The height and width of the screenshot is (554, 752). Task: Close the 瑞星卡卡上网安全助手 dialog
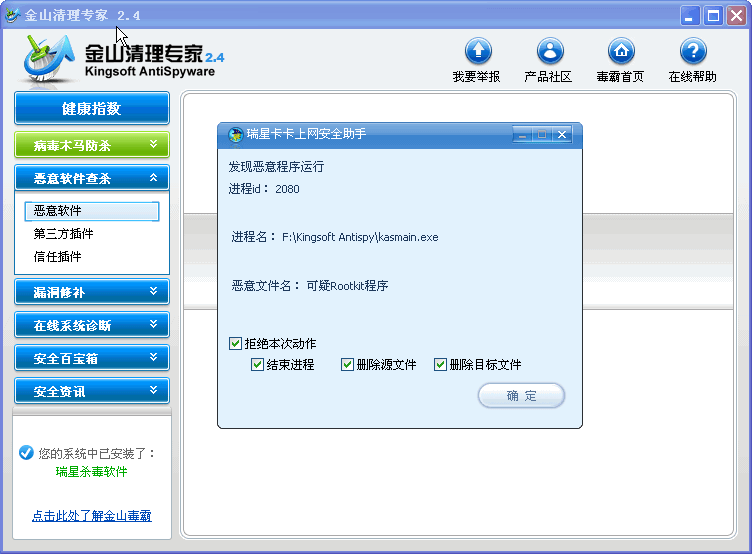(x=562, y=135)
